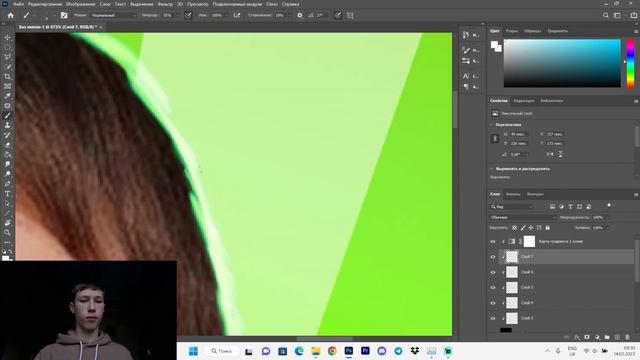Viewport: 640px width, 360px height.
Task: Hide the Слой 4 layer
Action: coord(493,303)
